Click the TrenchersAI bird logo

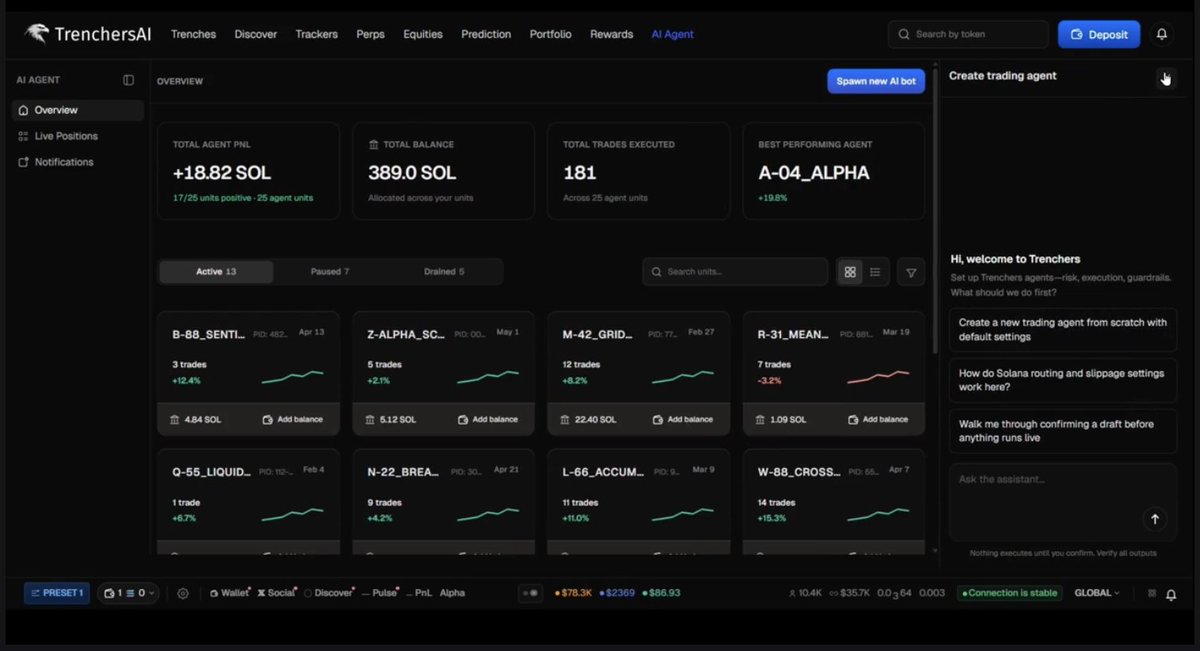(36, 34)
